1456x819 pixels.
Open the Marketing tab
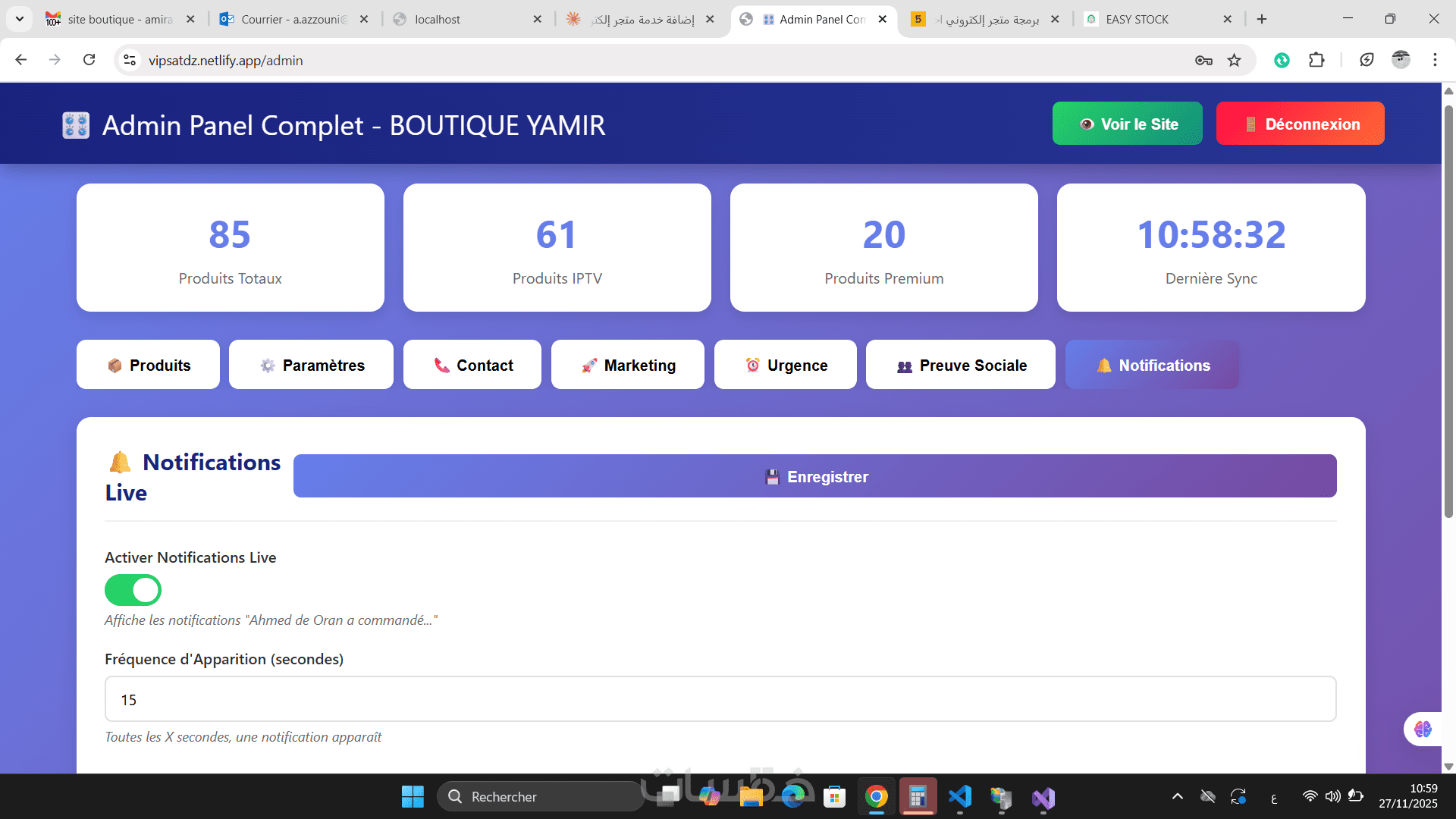tap(628, 365)
